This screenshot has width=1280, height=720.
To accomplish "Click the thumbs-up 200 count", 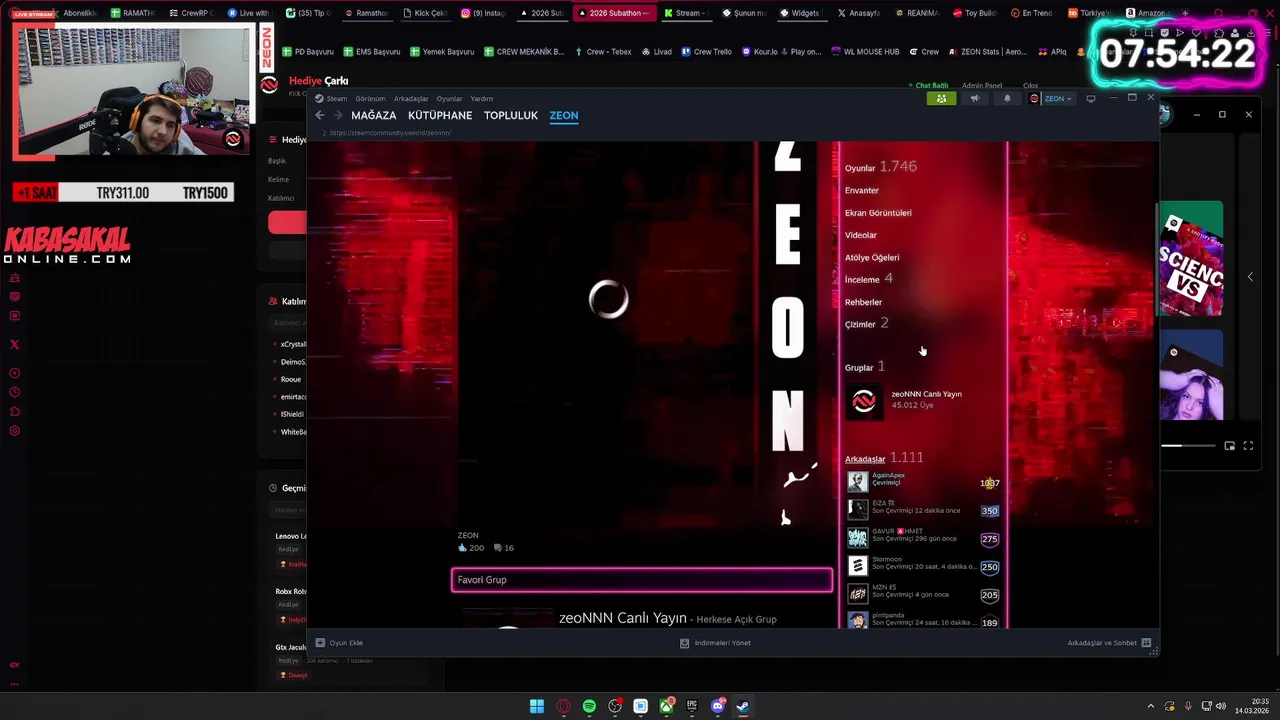I will [x=471, y=548].
